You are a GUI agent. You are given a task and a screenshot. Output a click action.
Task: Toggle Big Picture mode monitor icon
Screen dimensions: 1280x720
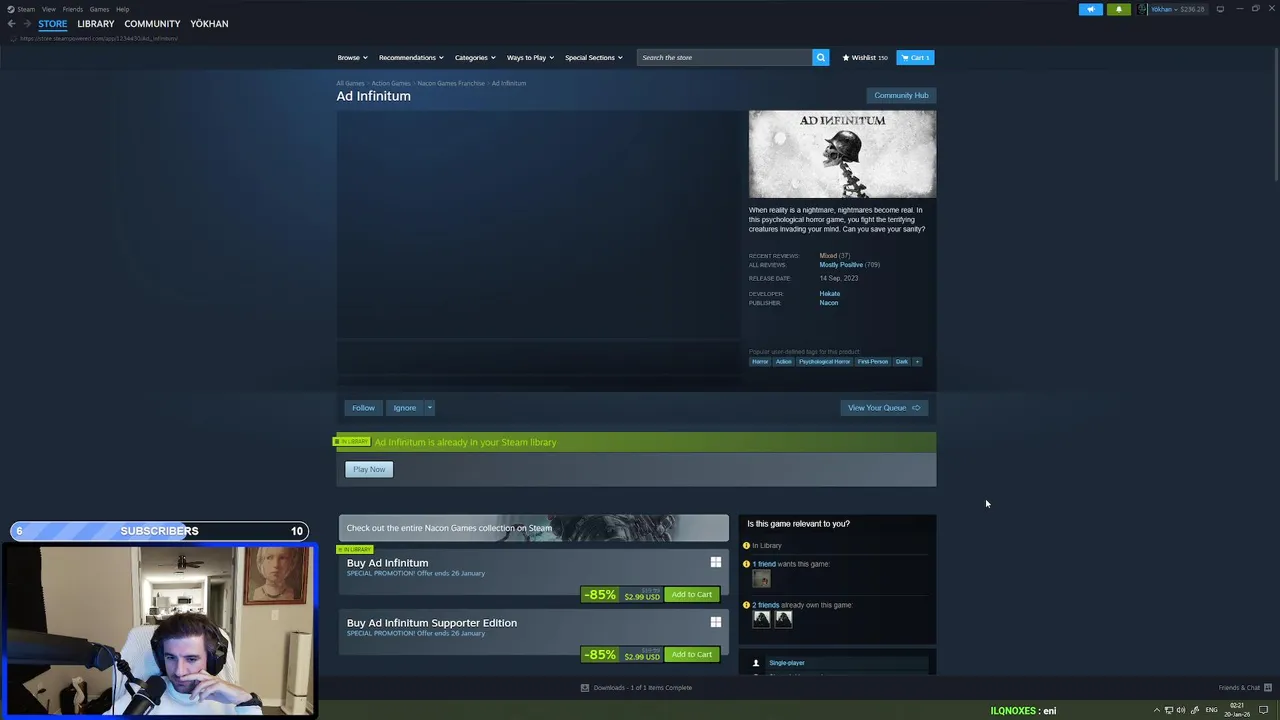tap(1220, 9)
